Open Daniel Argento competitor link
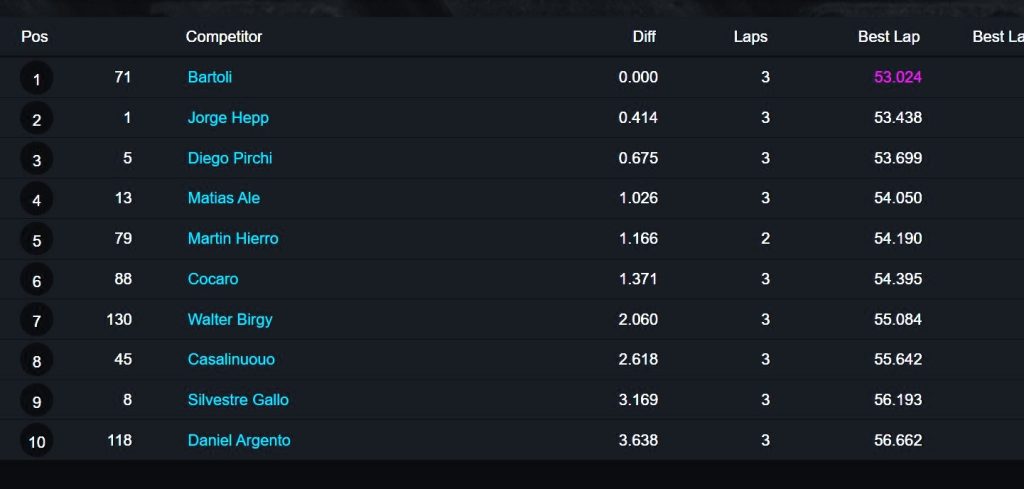The image size is (1024, 489). [239, 440]
